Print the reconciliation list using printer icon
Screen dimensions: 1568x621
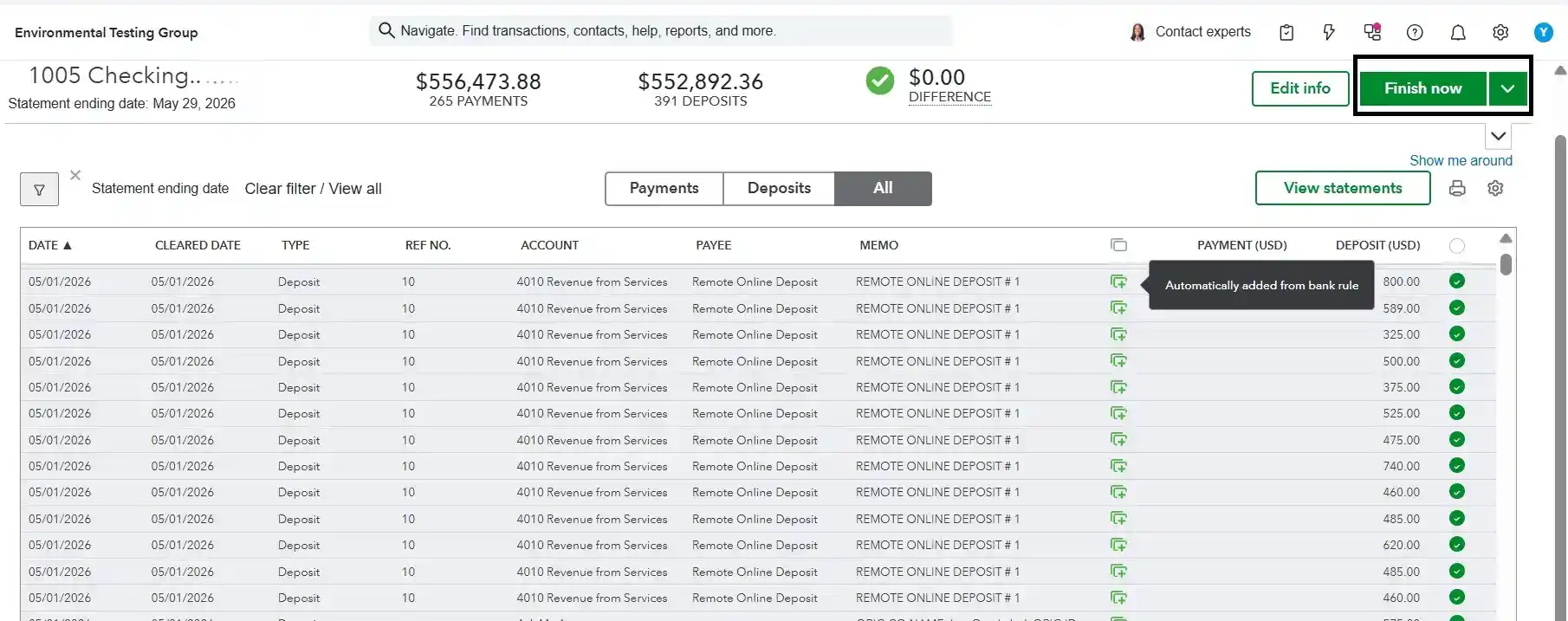tap(1457, 188)
